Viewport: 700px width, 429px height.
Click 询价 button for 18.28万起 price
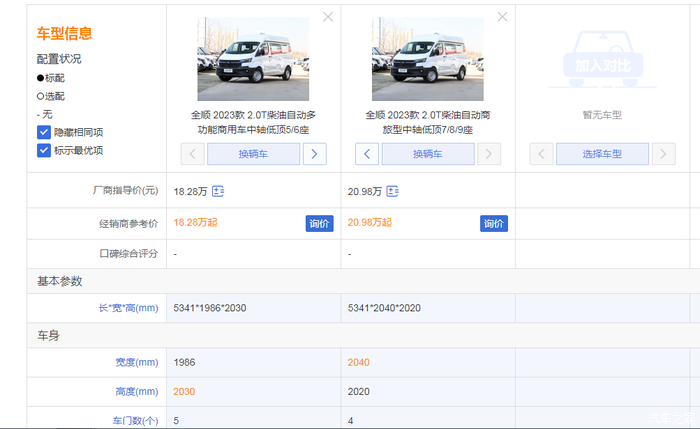(319, 223)
